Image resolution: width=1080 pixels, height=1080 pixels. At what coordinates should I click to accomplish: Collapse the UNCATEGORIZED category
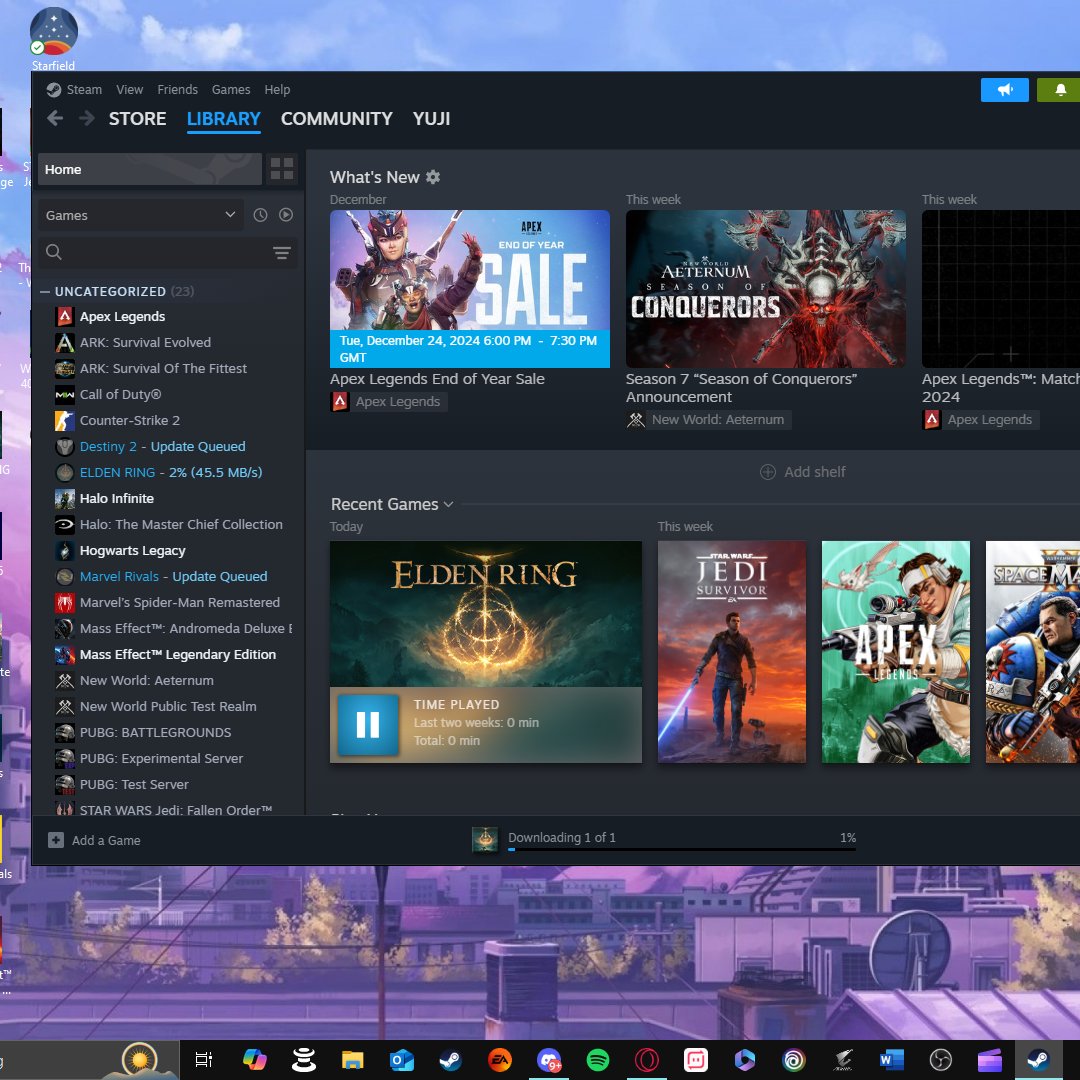45,291
